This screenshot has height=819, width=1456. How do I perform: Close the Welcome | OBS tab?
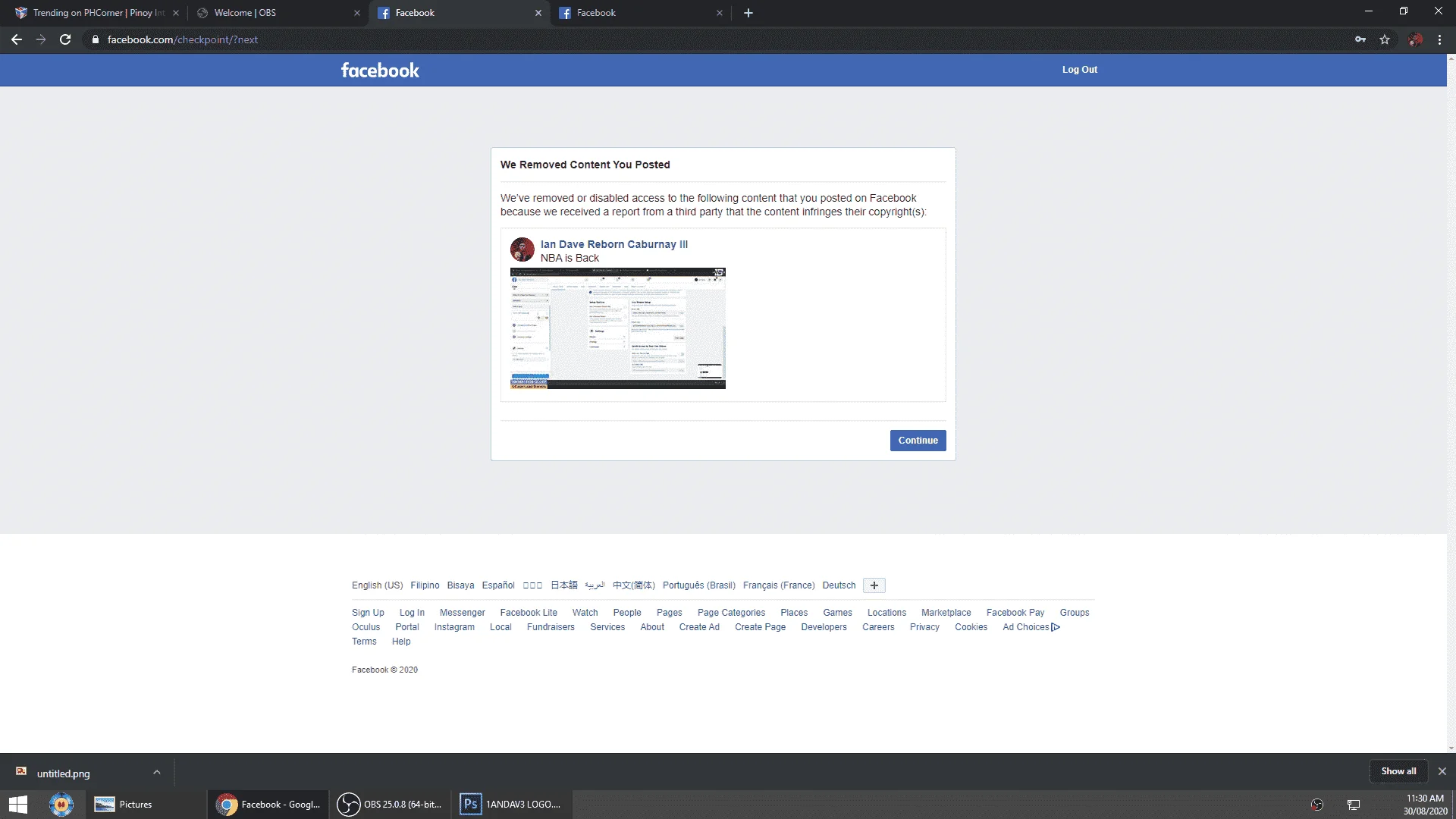click(x=357, y=13)
